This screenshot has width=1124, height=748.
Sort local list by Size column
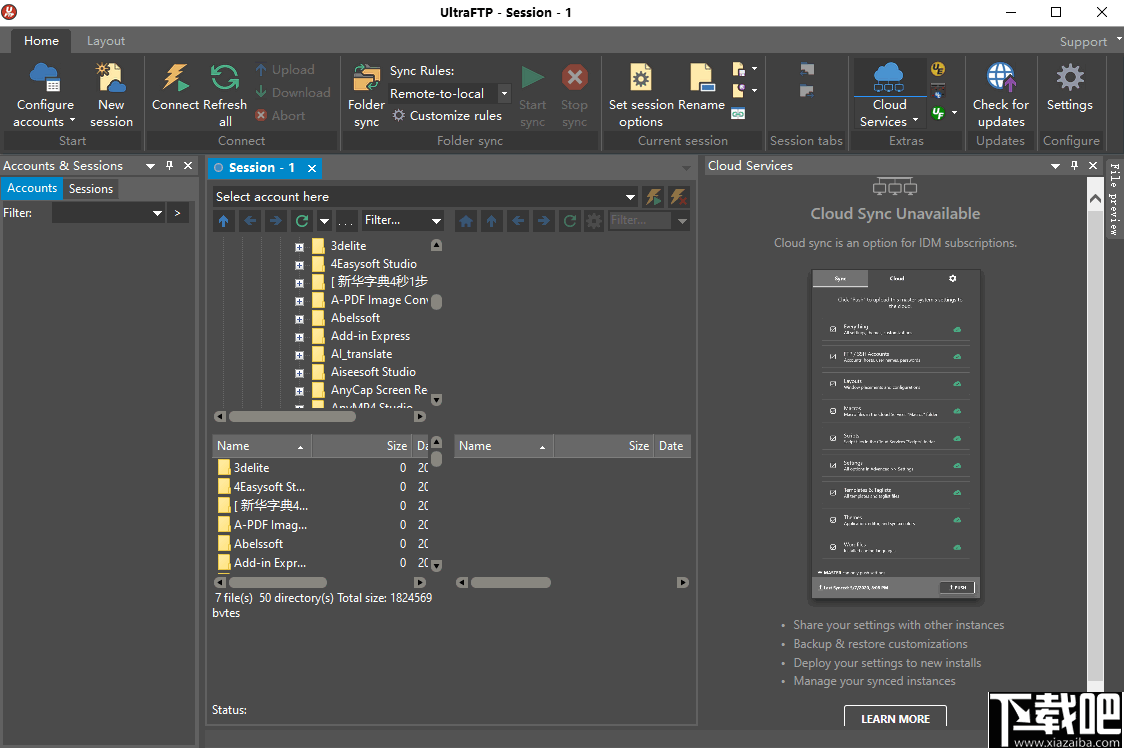point(361,446)
